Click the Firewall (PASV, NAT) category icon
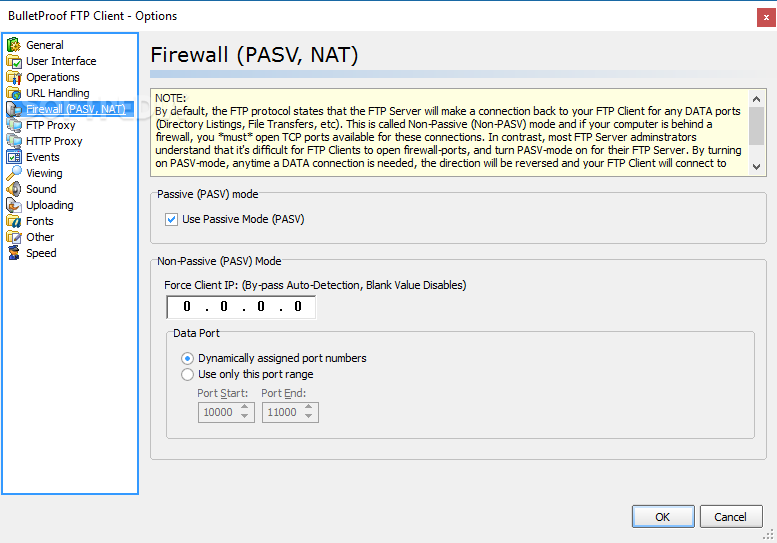The width and height of the screenshot is (777, 543). pos(14,109)
